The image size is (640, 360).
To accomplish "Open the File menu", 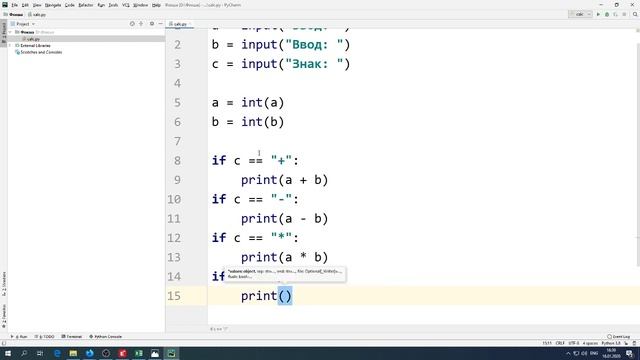I will (14, 5).
